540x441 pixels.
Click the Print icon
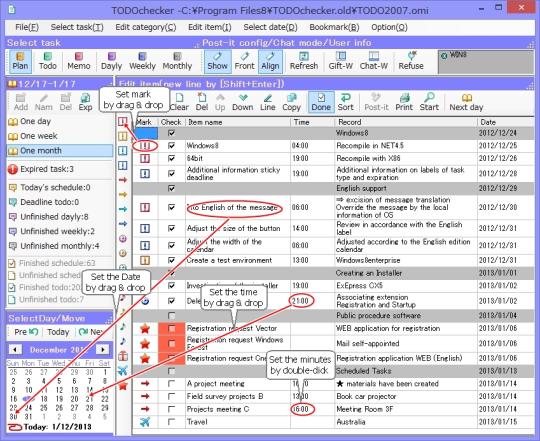[404, 102]
